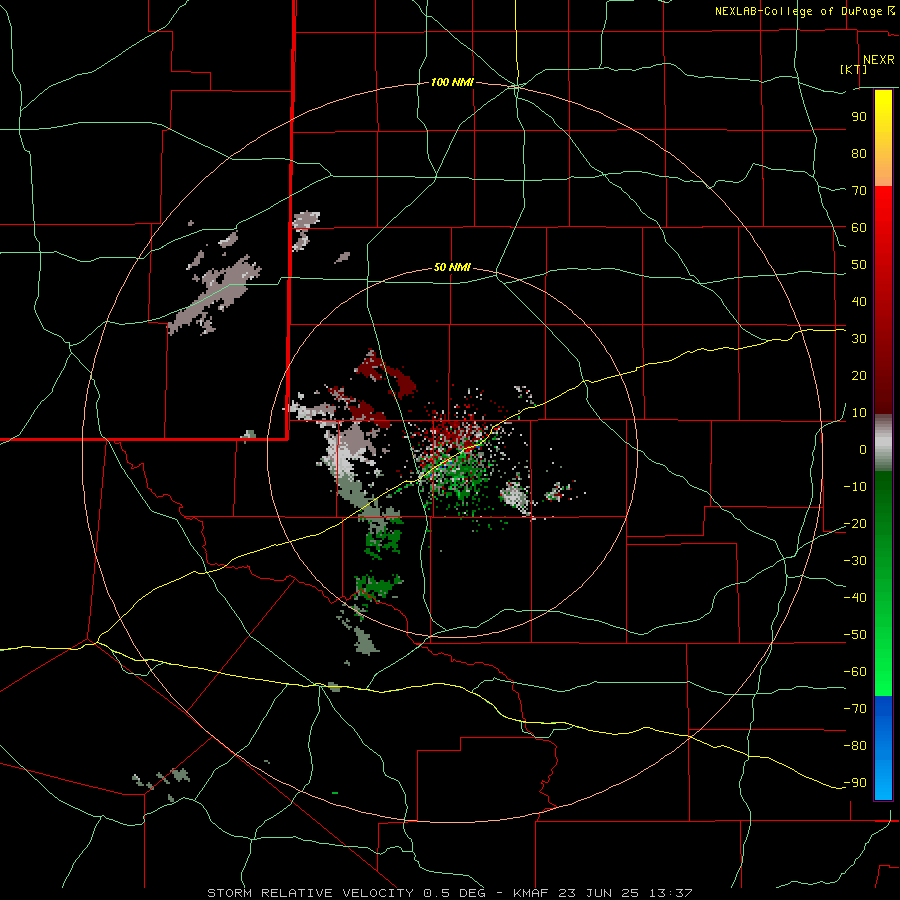Click the -40 value on velocity scale
900x900 pixels.
855,598
